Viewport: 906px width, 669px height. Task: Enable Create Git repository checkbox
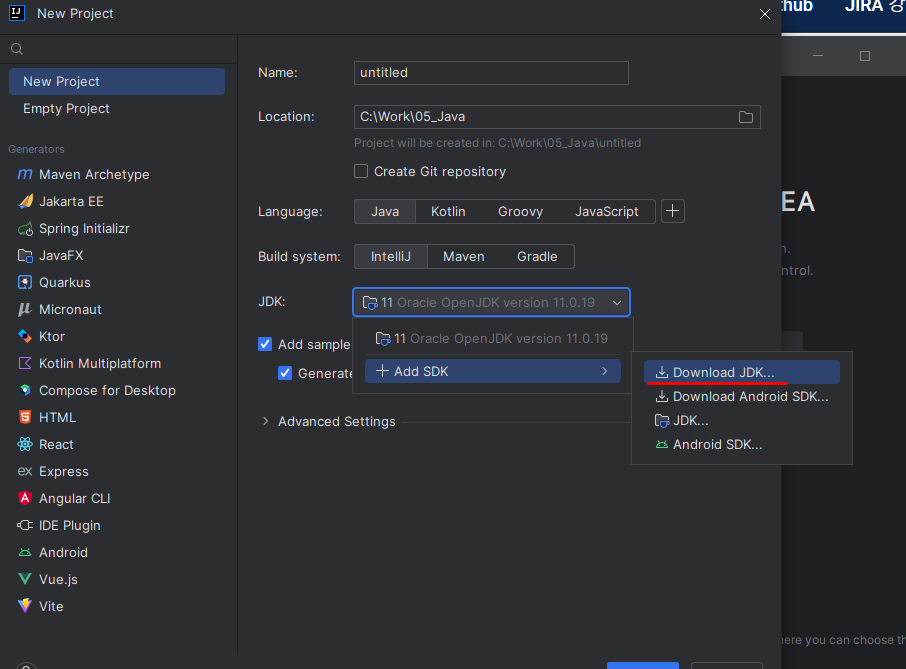(x=361, y=171)
